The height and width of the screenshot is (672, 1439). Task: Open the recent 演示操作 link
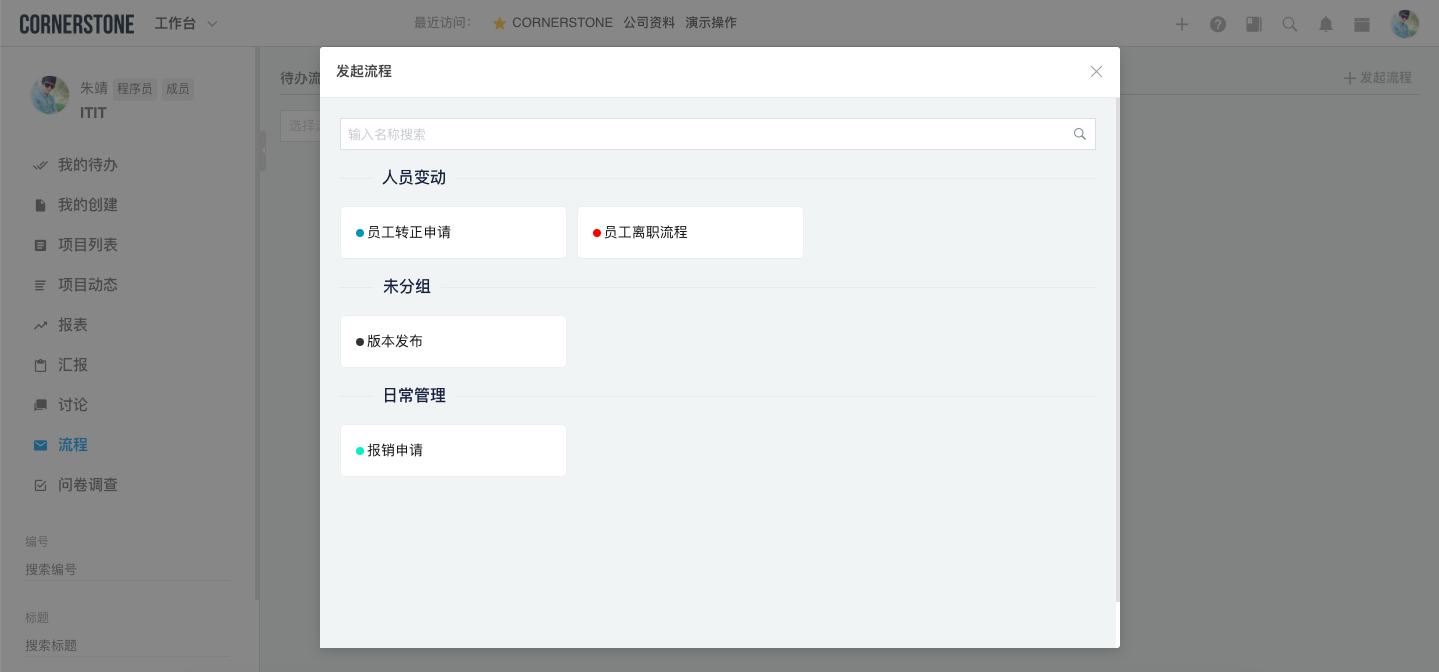click(711, 23)
